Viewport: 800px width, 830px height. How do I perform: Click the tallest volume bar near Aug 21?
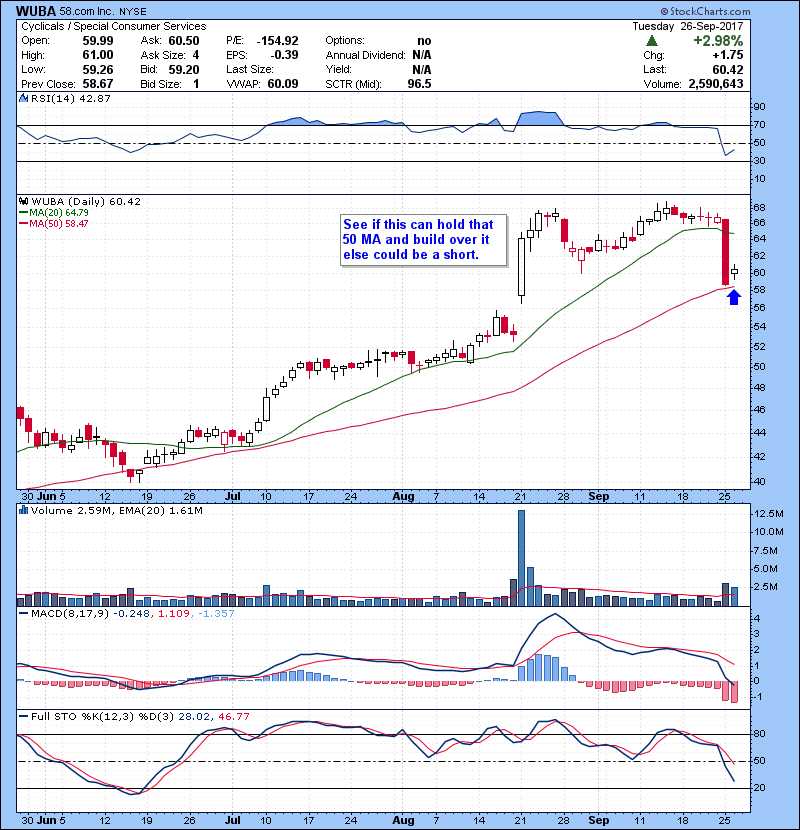(521, 558)
